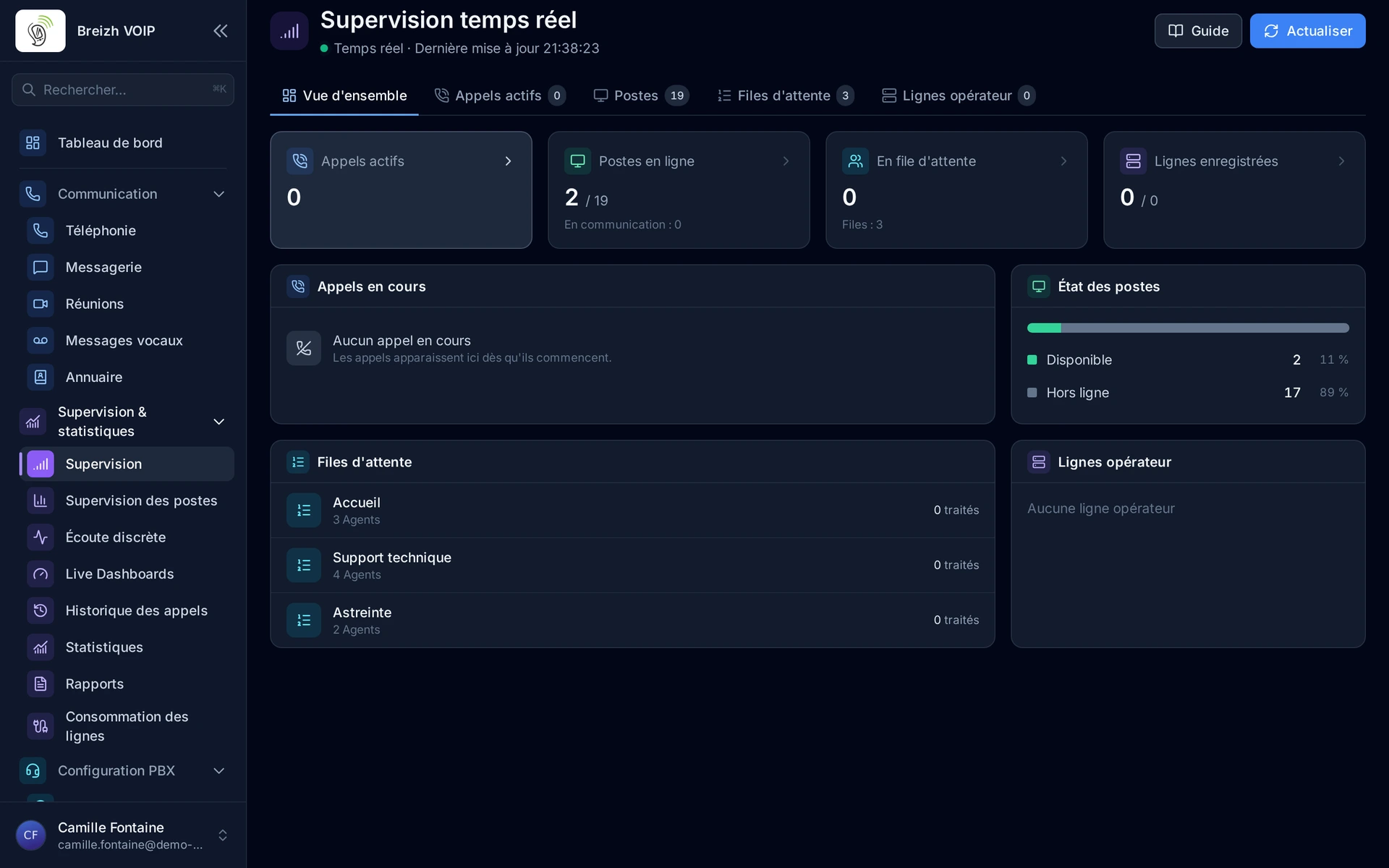Open Réunions video camera icon
This screenshot has width=1389, height=868.
coord(41,304)
